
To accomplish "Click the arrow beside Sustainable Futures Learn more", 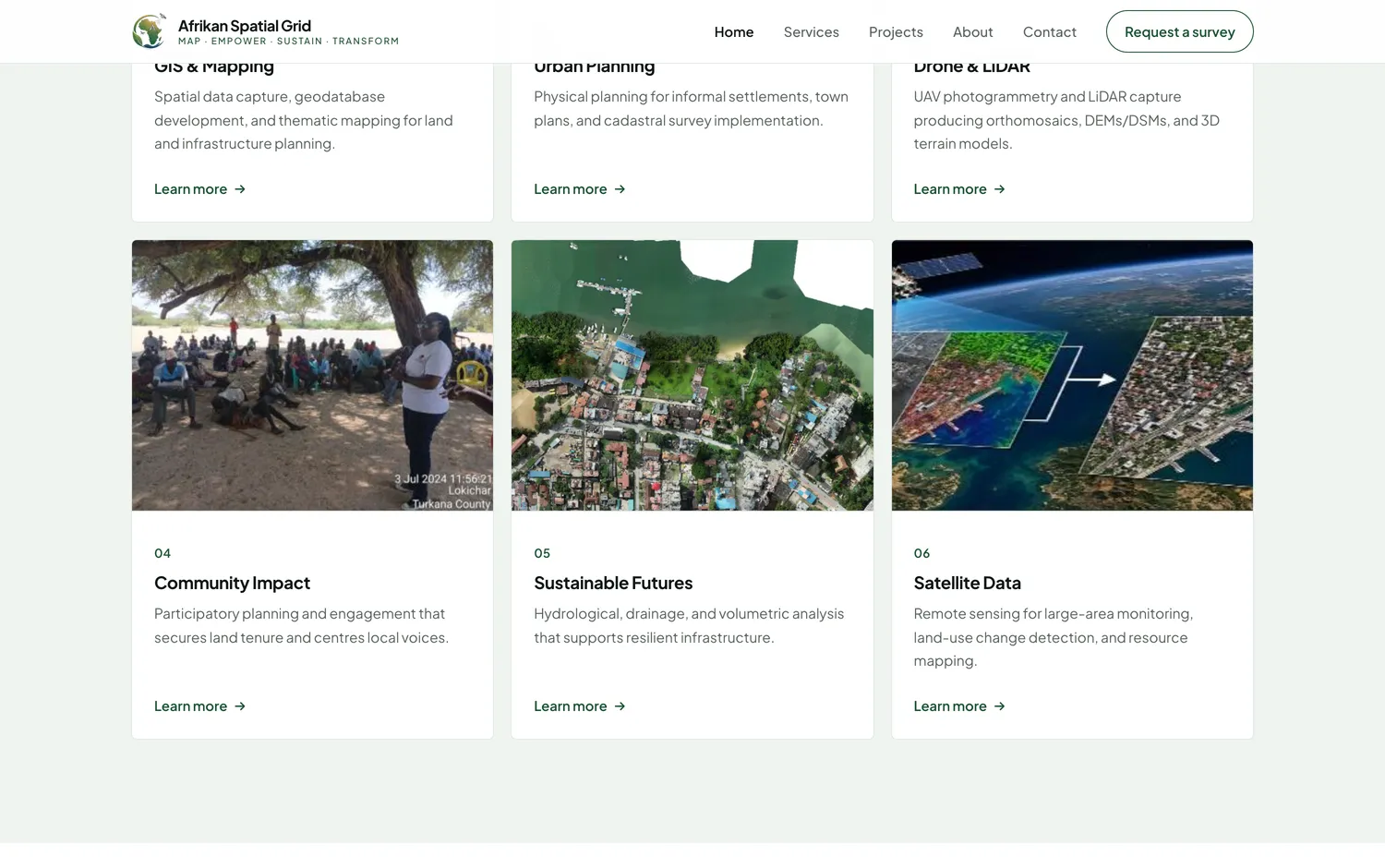I will 620,706.
